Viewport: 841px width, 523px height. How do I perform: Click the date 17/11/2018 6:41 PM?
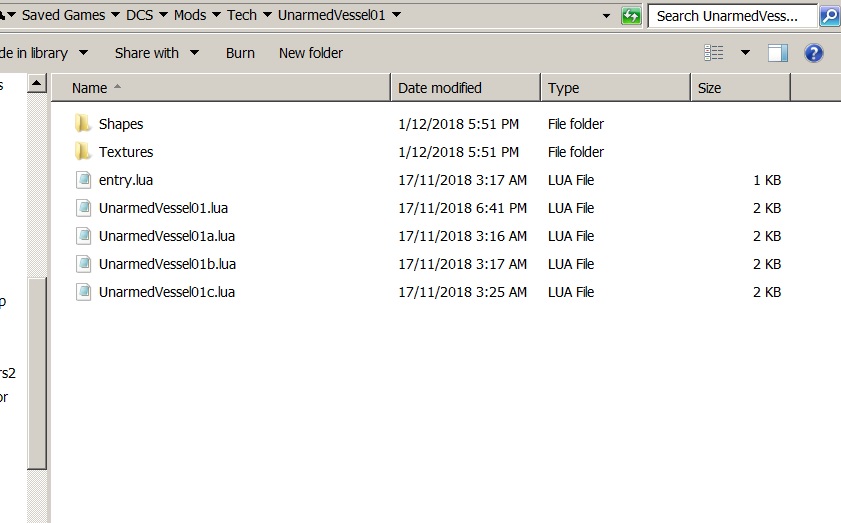(x=462, y=208)
